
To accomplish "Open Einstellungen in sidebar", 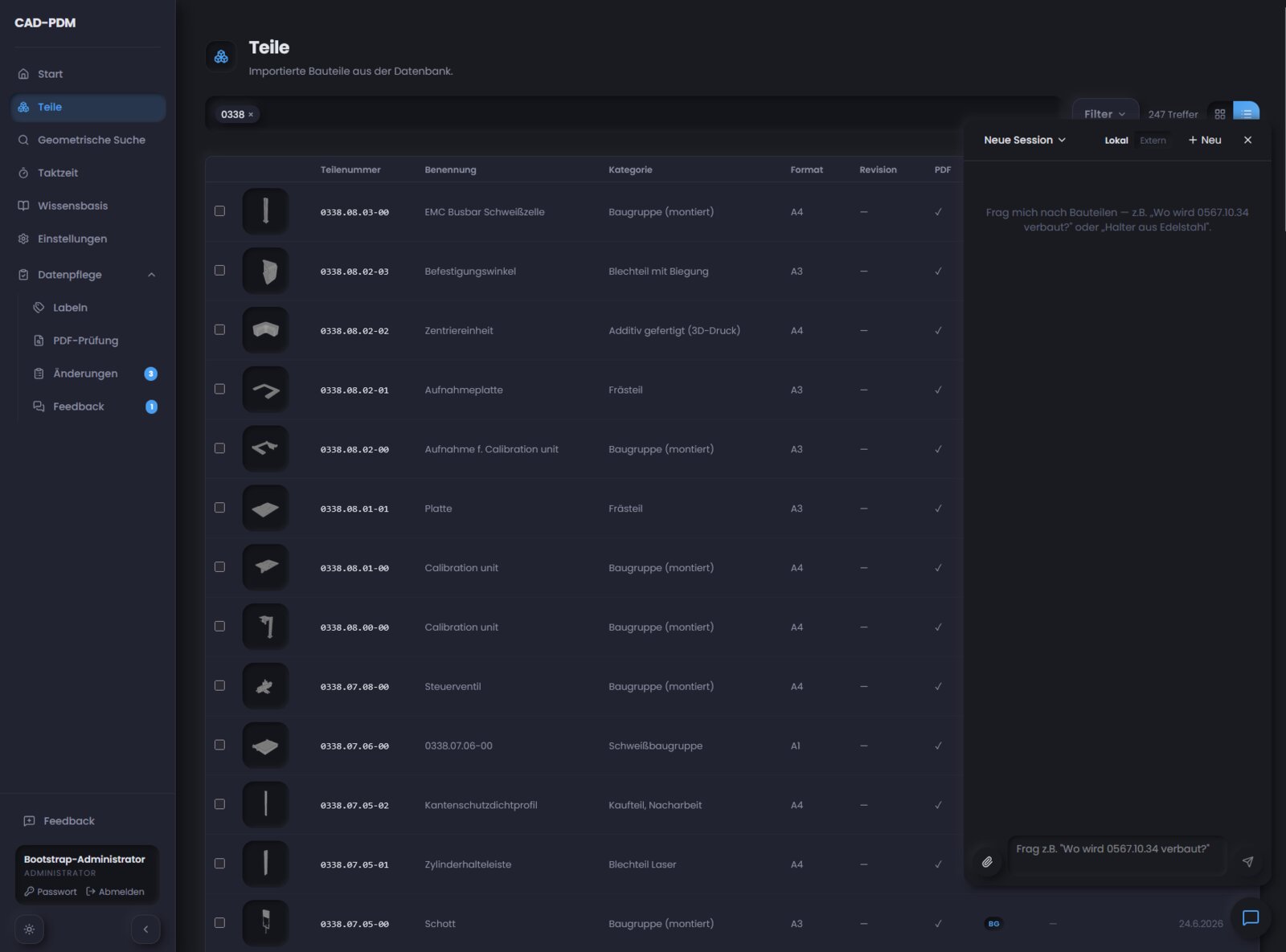I will coord(88,239).
